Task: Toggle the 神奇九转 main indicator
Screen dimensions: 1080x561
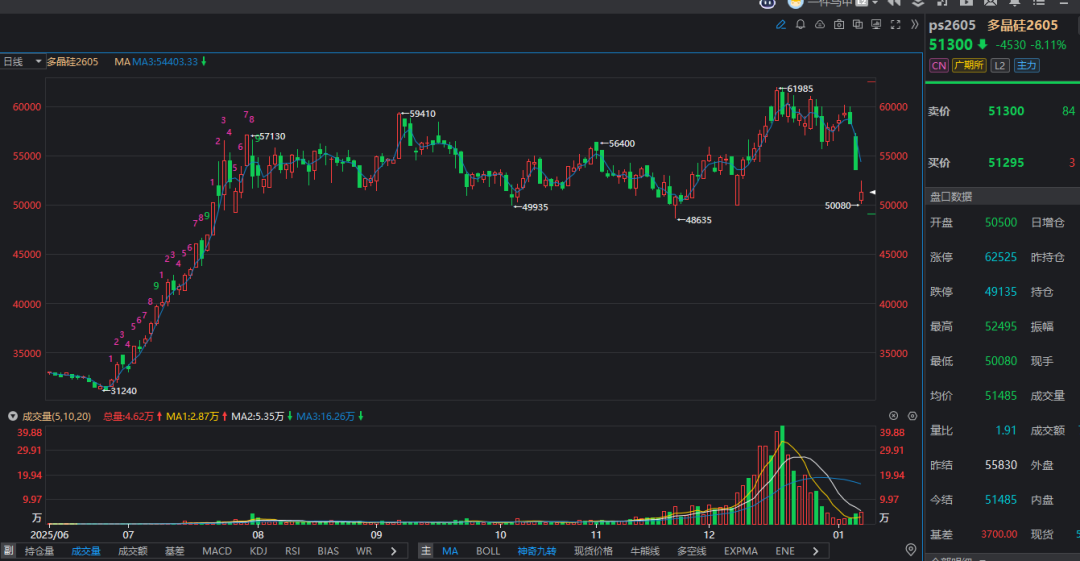Action: pos(540,551)
